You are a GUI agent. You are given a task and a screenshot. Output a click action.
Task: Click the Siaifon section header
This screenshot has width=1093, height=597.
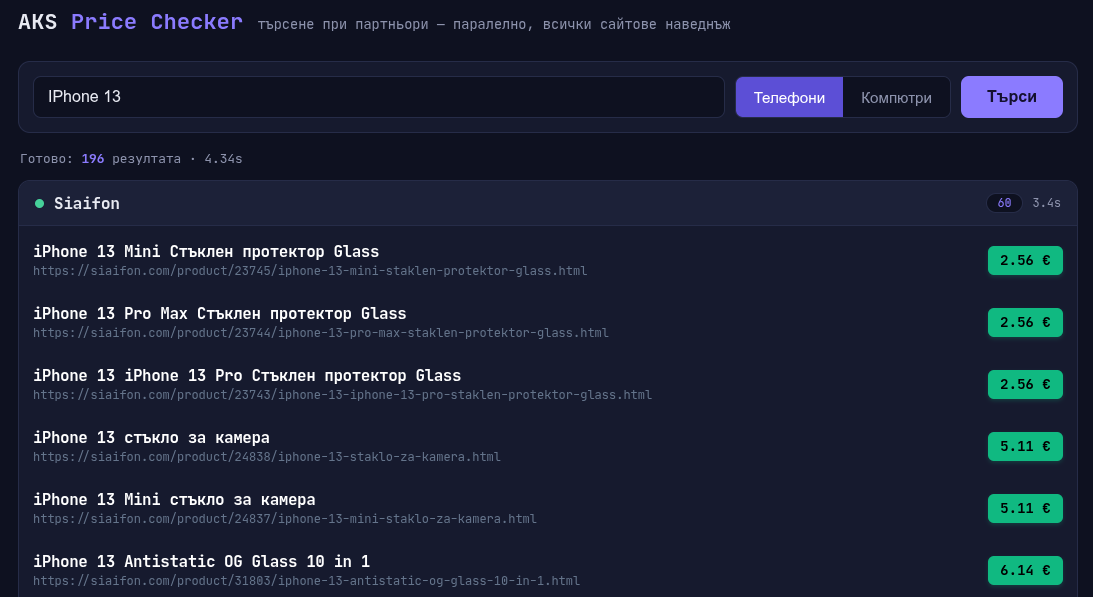coord(548,203)
